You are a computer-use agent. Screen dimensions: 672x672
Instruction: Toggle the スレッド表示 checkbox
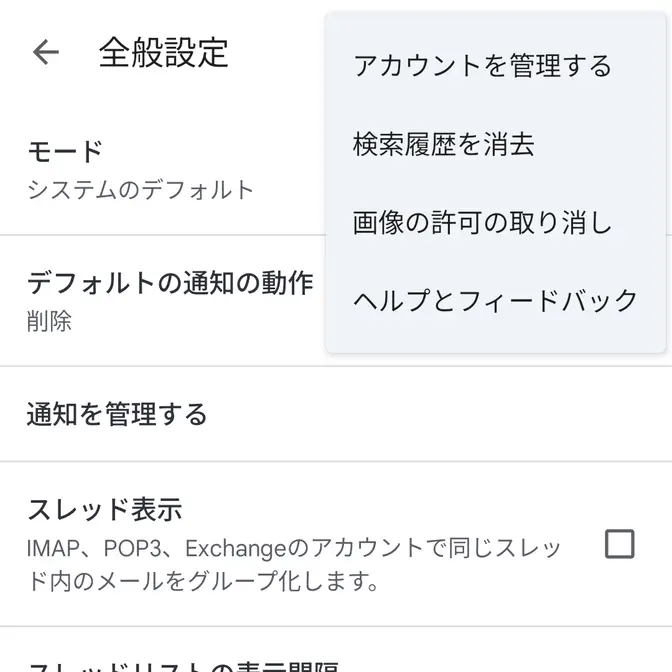[620, 544]
